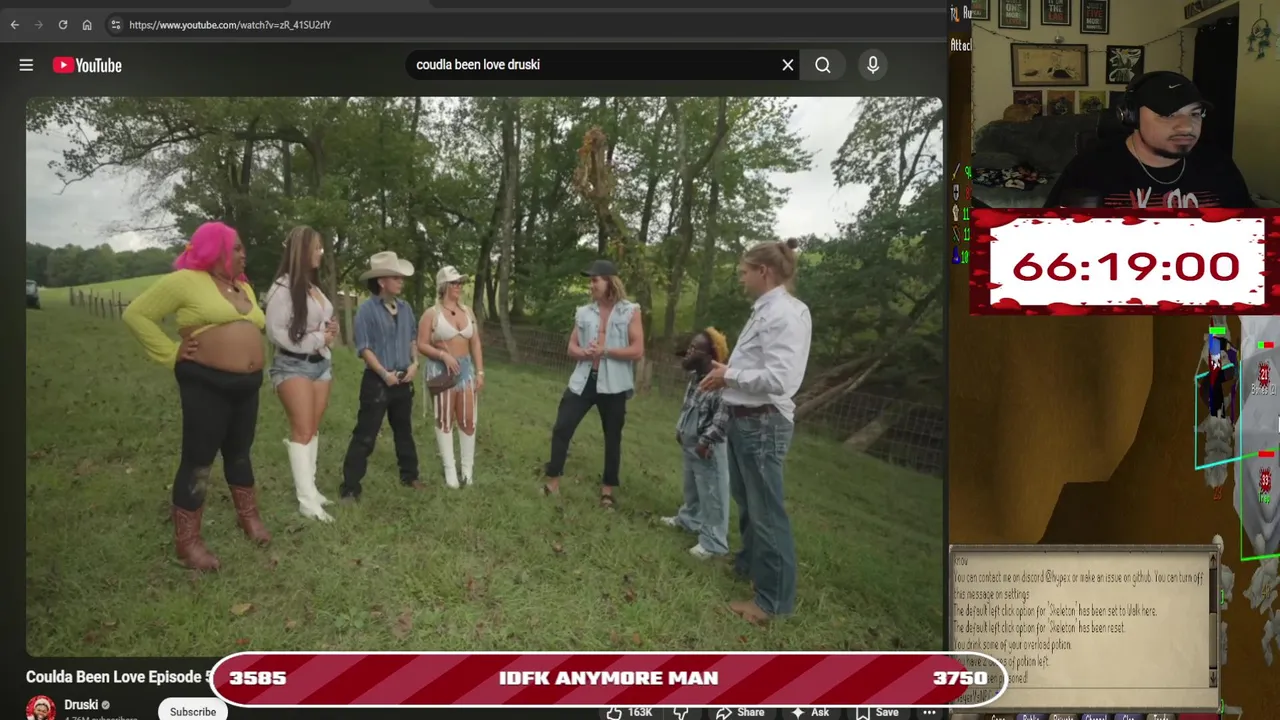This screenshot has width=1280, height=720.
Task: Open the browser home page icon
Action: [87, 25]
